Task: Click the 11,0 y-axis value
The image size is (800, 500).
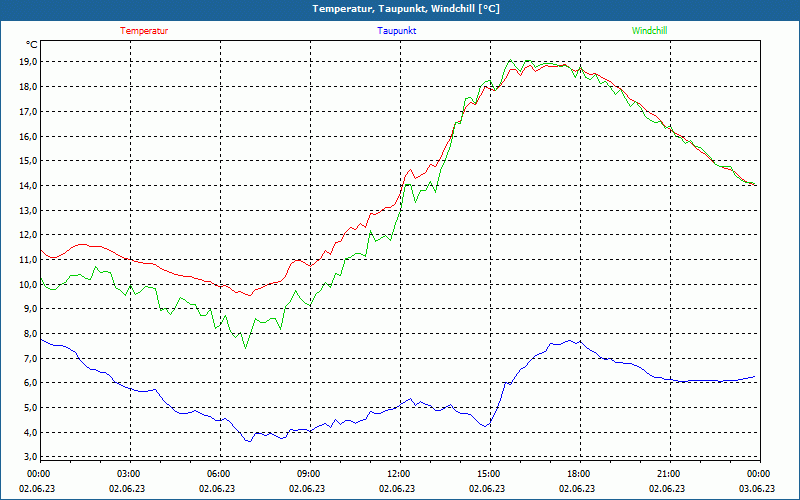Action: pyautogui.click(x=29, y=260)
